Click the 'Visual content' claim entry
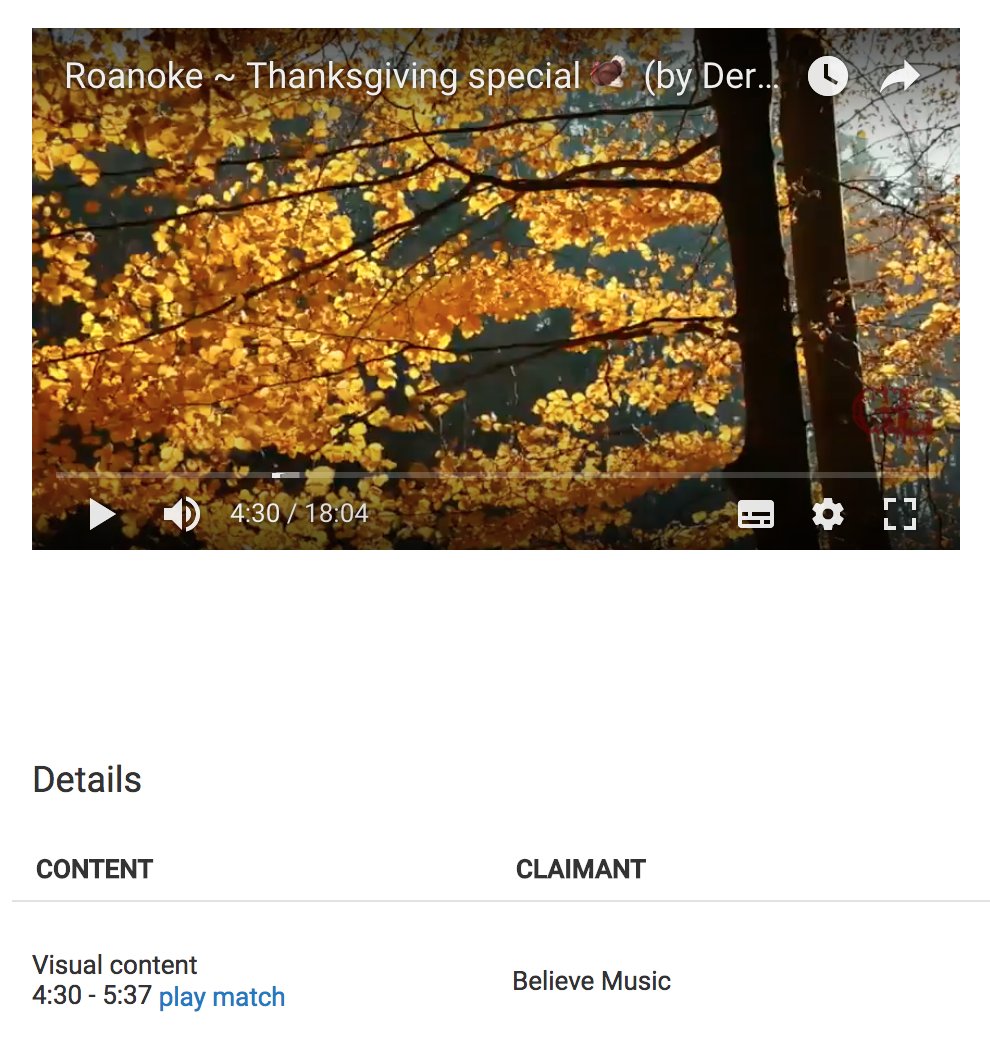Image resolution: width=990 pixels, height=1042 pixels. (114, 965)
